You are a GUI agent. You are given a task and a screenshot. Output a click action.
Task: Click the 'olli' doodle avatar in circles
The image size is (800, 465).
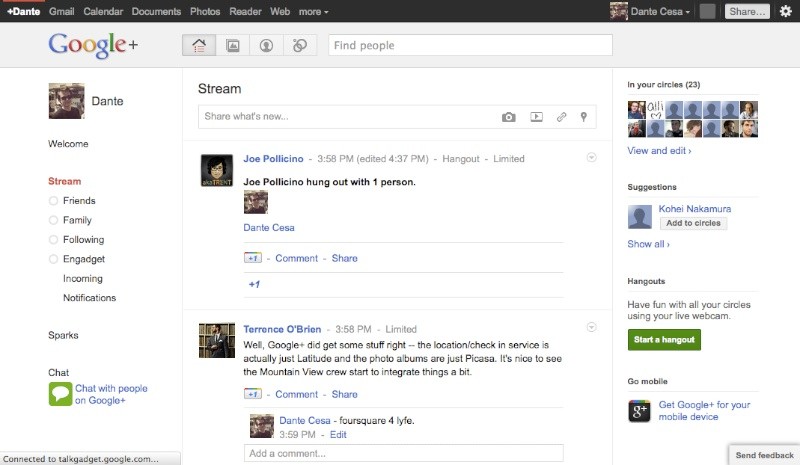click(x=655, y=110)
